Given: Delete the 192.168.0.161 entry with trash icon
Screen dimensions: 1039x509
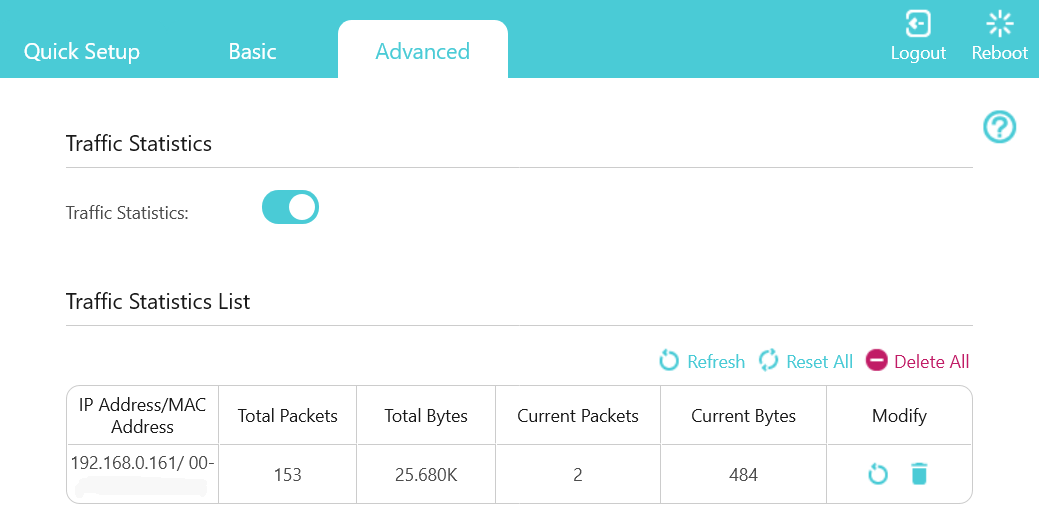Looking at the screenshot, I should click(919, 474).
